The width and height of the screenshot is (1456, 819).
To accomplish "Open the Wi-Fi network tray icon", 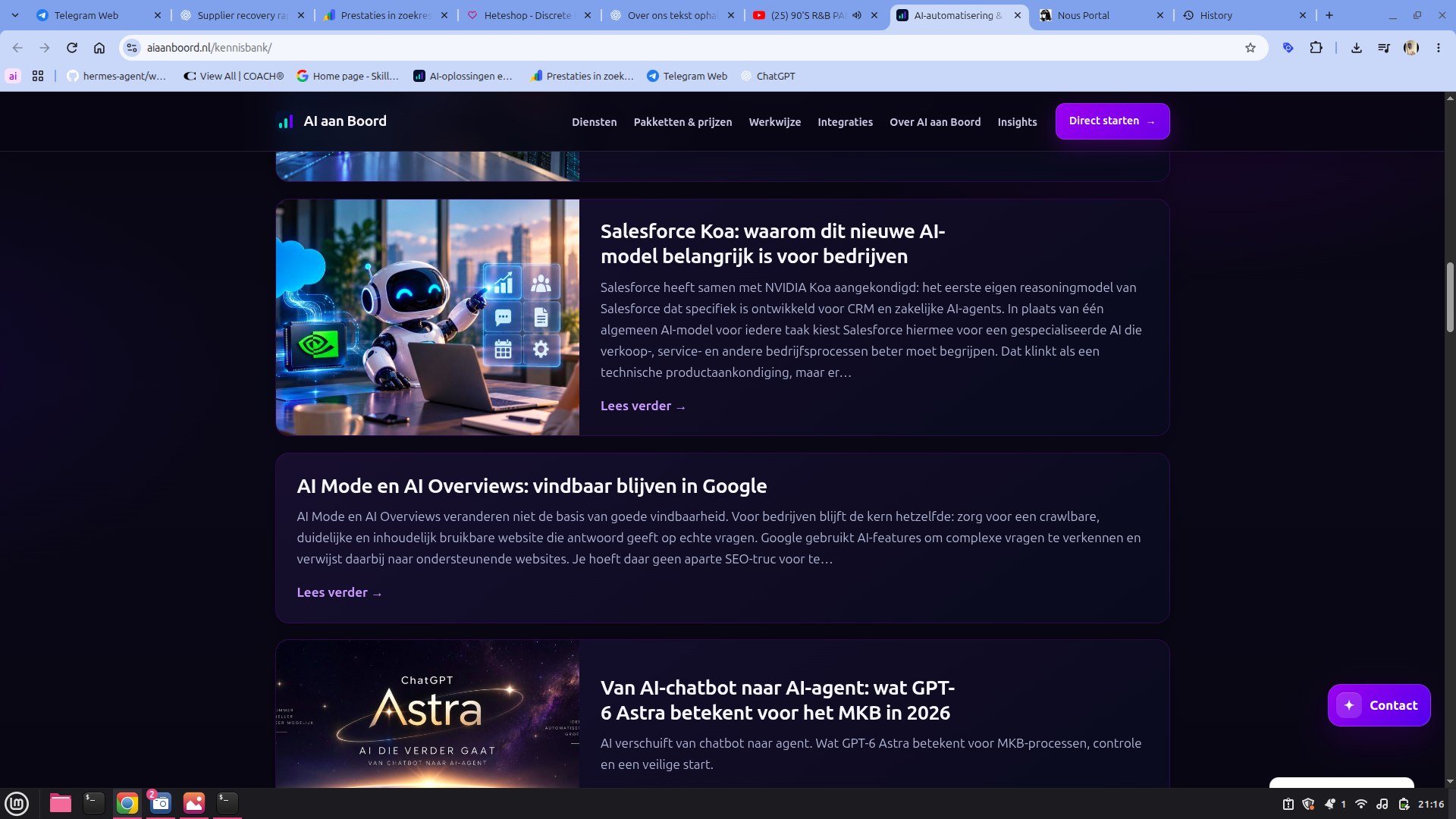I will tap(1361, 804).
